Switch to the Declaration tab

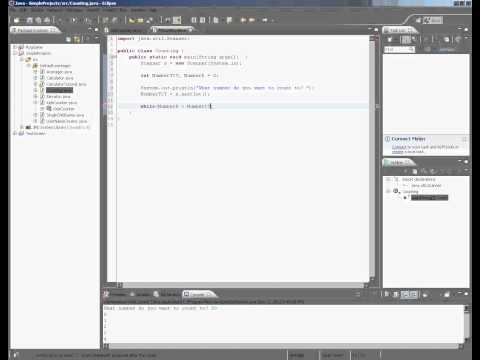pyautogui.click(x=167, y=294)
